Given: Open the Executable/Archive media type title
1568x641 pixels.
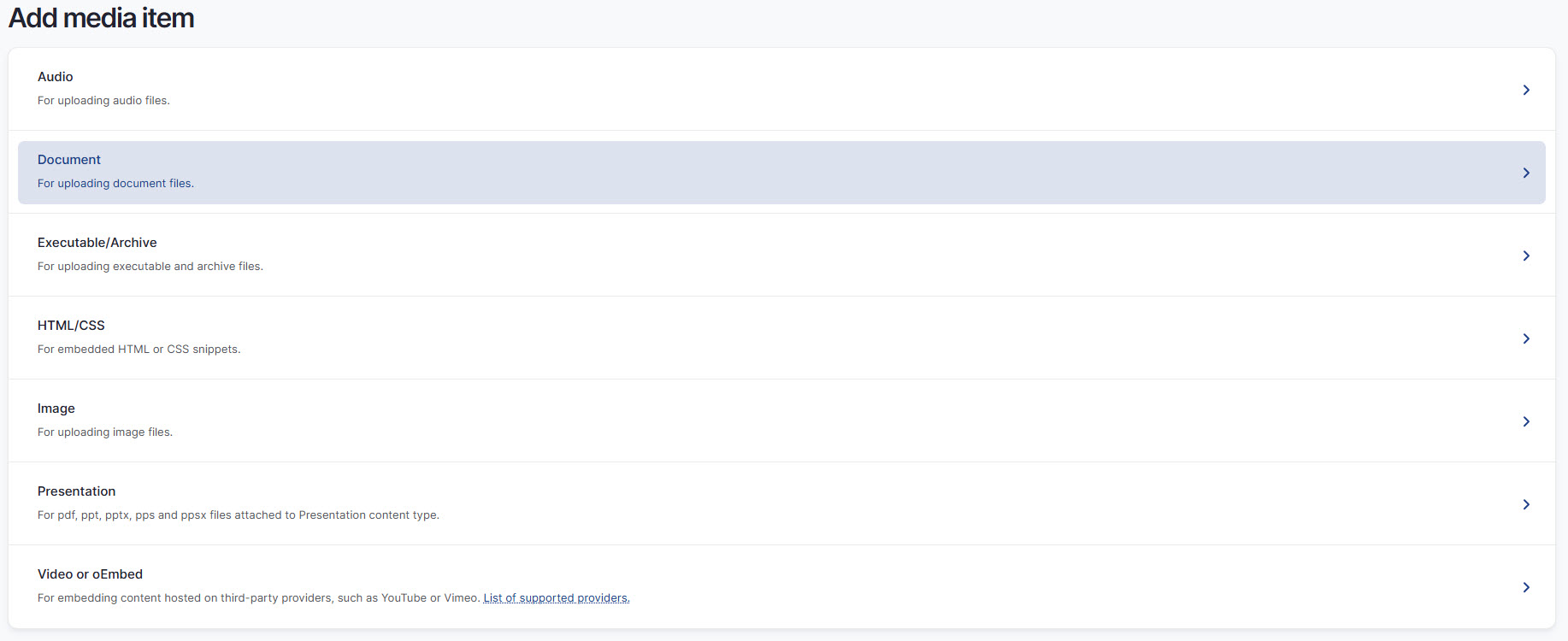Looking at the screenshot, I should pos(97,243).
